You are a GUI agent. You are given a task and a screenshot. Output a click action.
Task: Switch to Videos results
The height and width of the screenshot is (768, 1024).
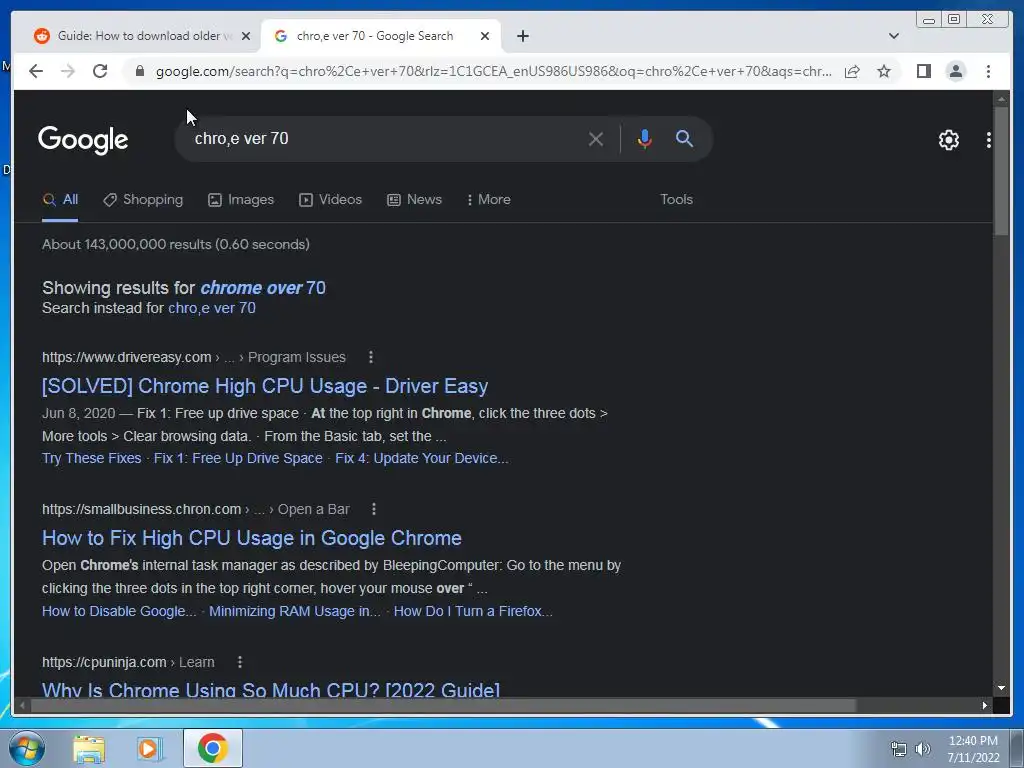pyautogui.click(x=330, y=200)
